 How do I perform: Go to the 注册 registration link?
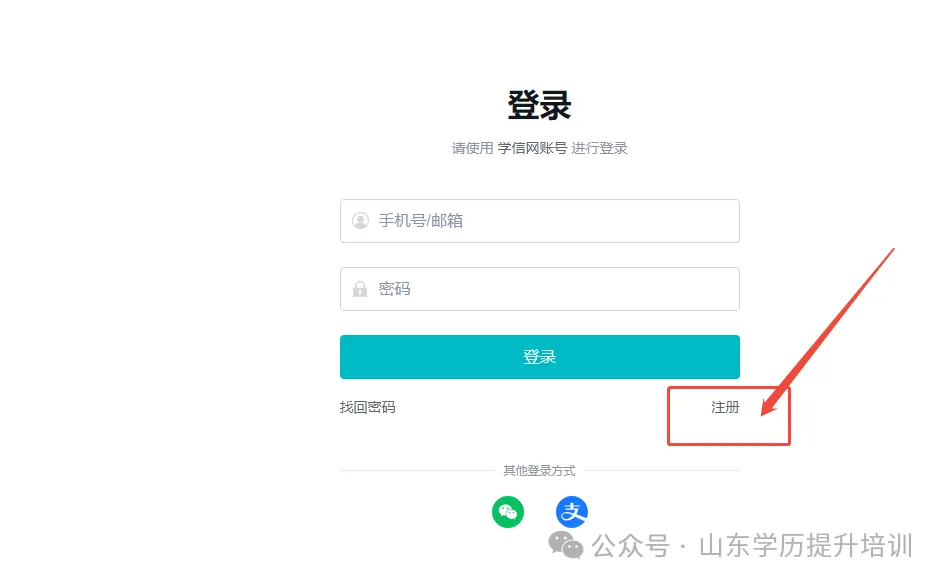click(725, 408)
